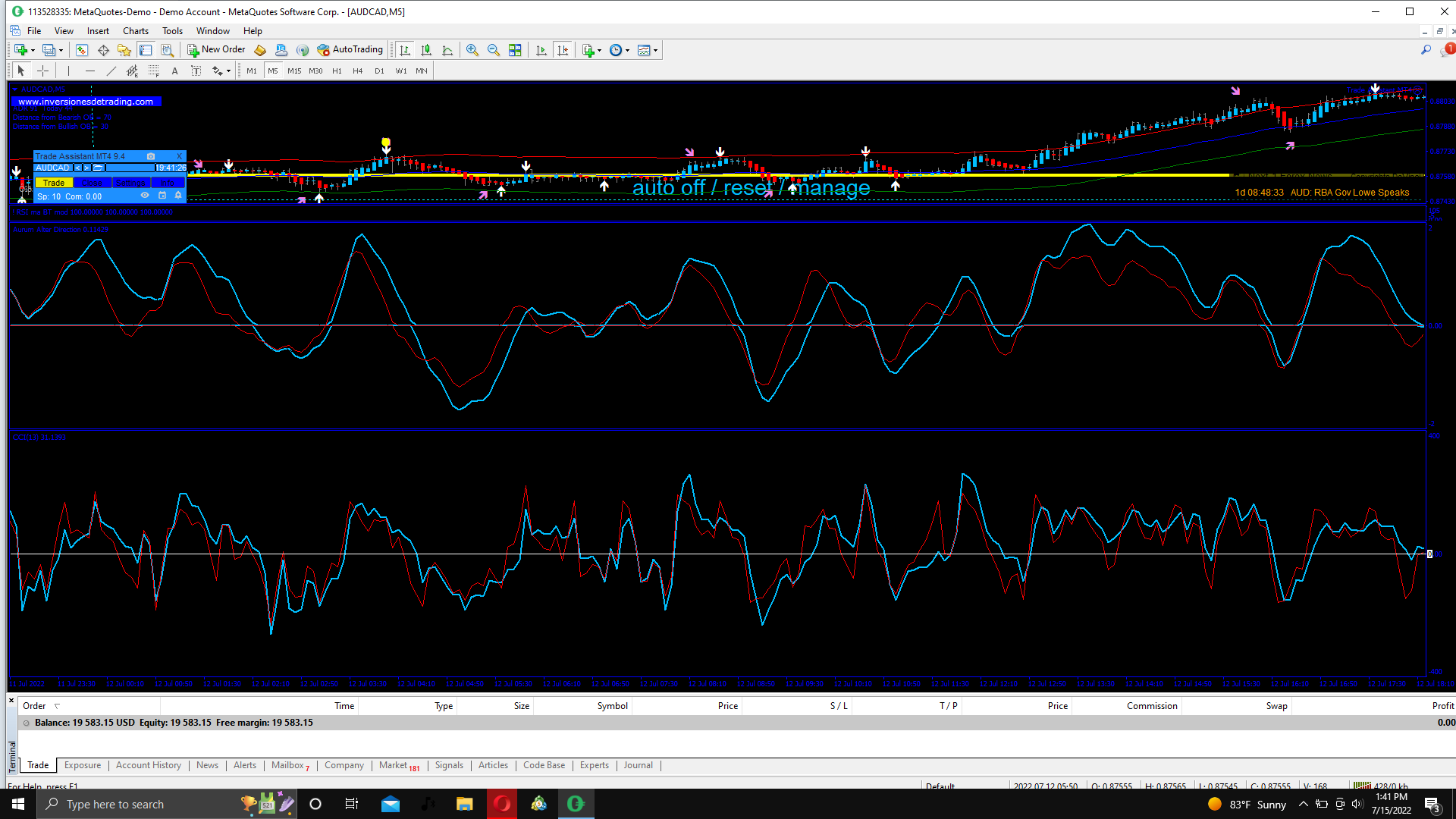The height and width of the screenshot is (819, 1456).
Task: Click bell alert icon in Trade Assistant
Action: [178, 196]
